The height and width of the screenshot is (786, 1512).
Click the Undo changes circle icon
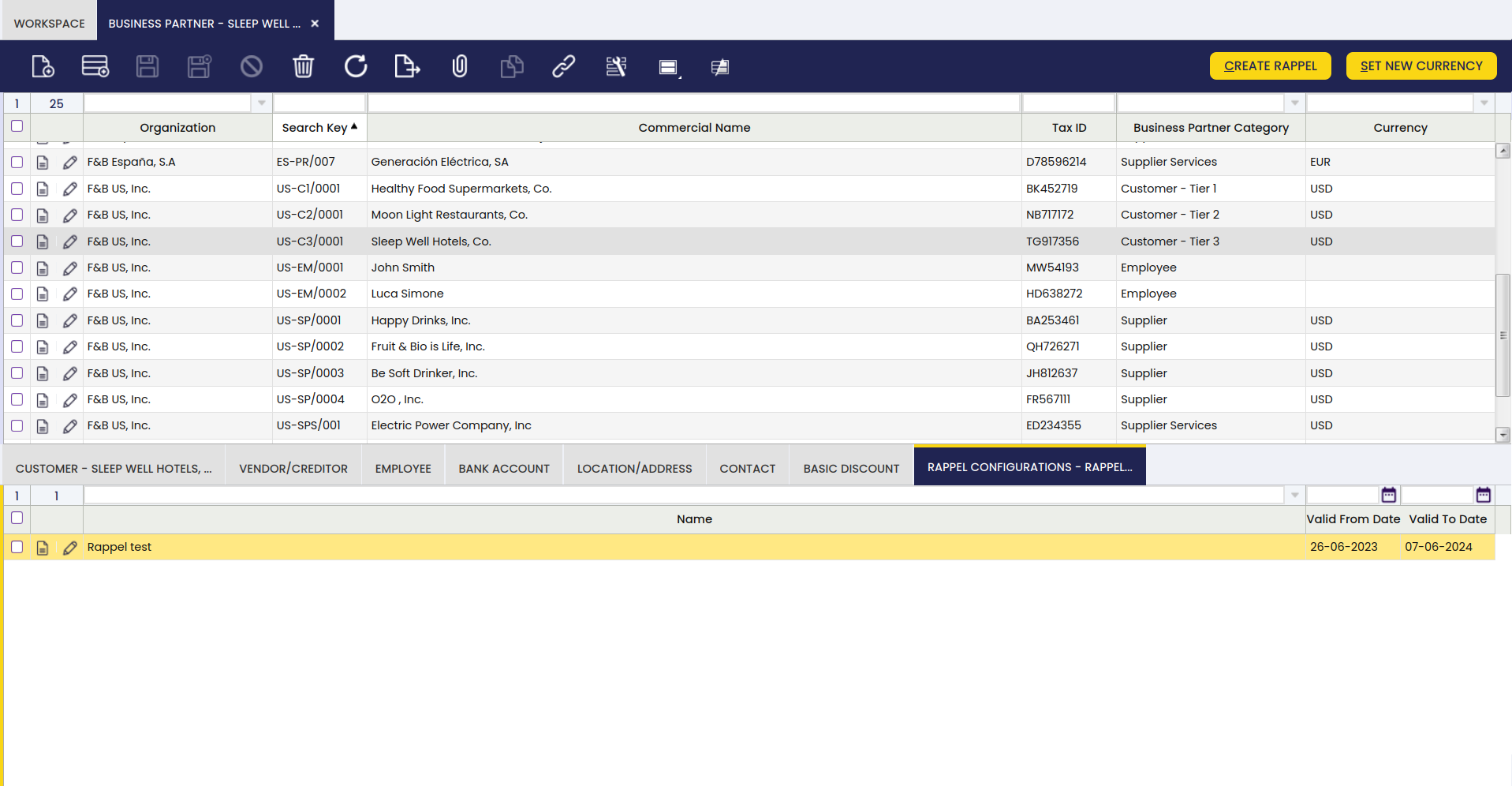point(252,66)
